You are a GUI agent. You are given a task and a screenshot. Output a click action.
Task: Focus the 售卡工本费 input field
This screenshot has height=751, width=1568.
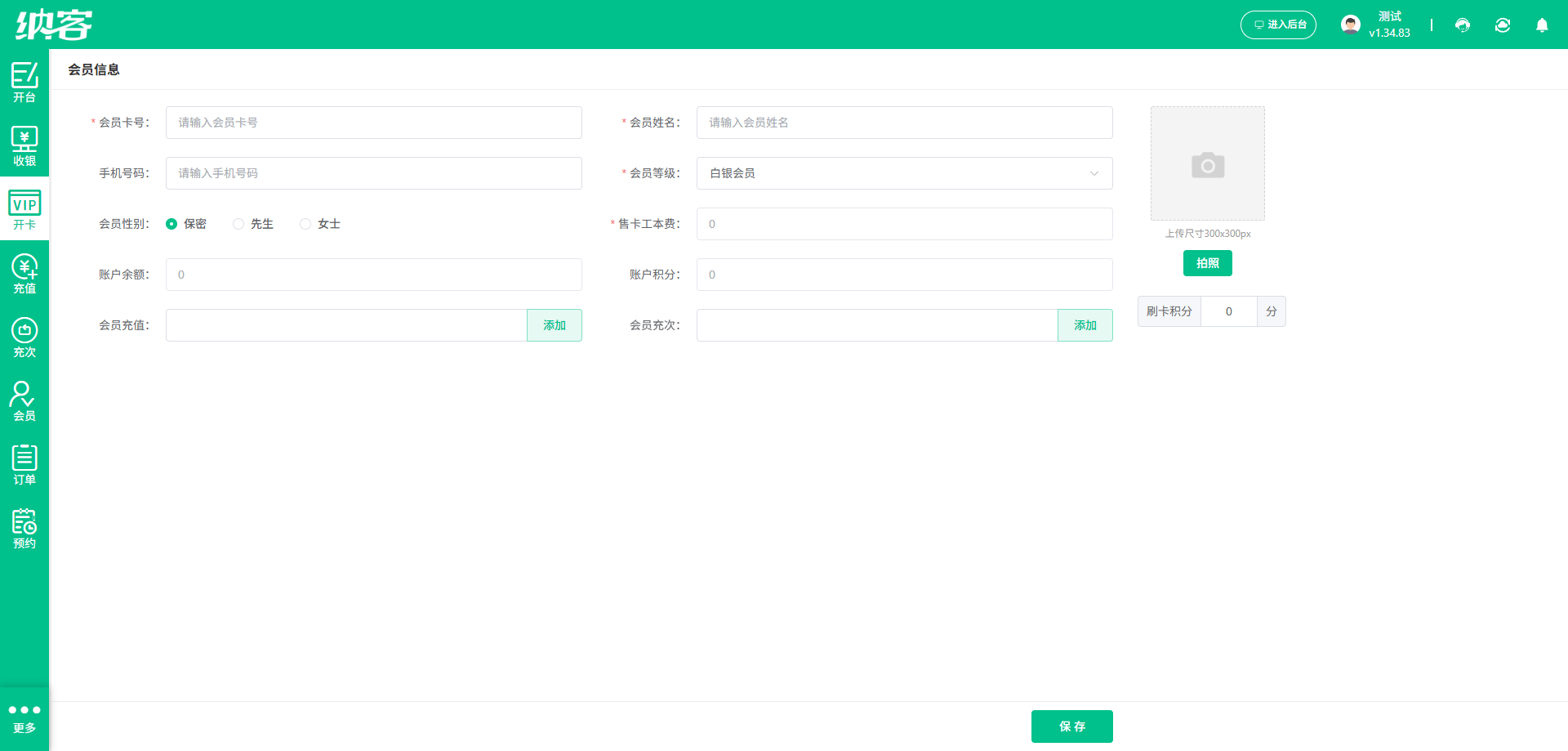tap(904, 224)
